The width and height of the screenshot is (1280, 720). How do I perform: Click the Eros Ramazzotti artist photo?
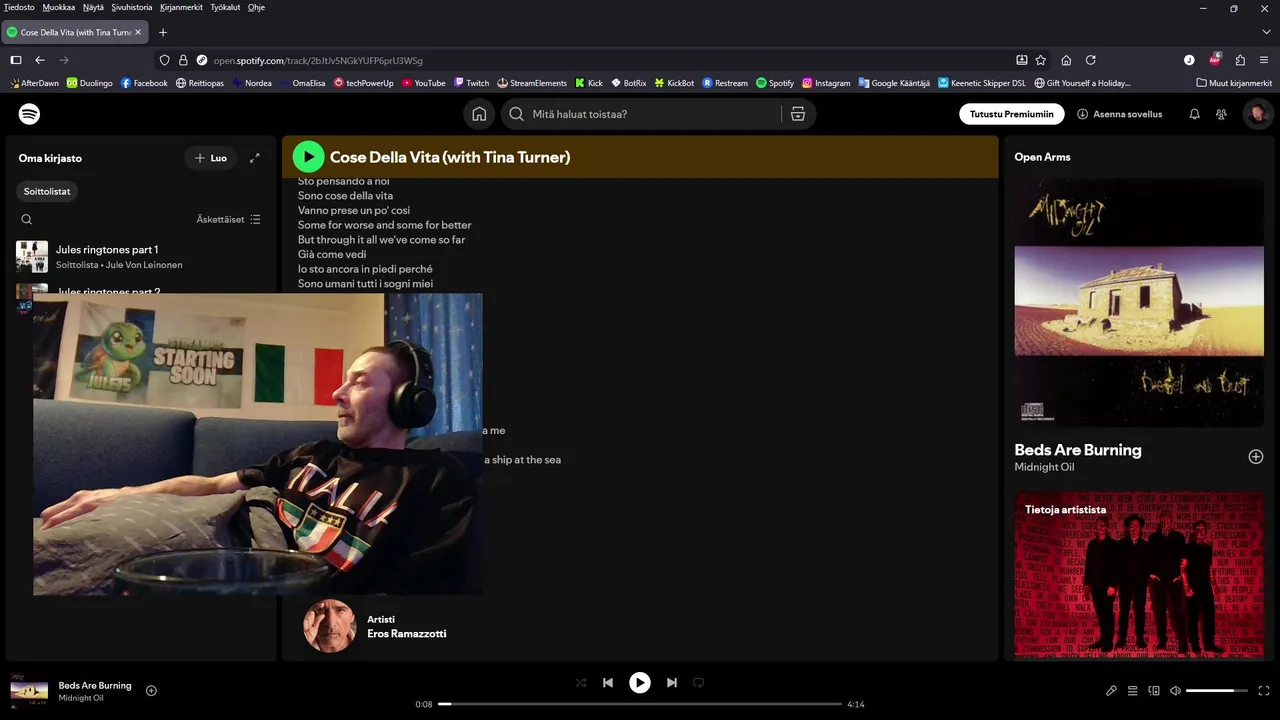coord(329,626)
